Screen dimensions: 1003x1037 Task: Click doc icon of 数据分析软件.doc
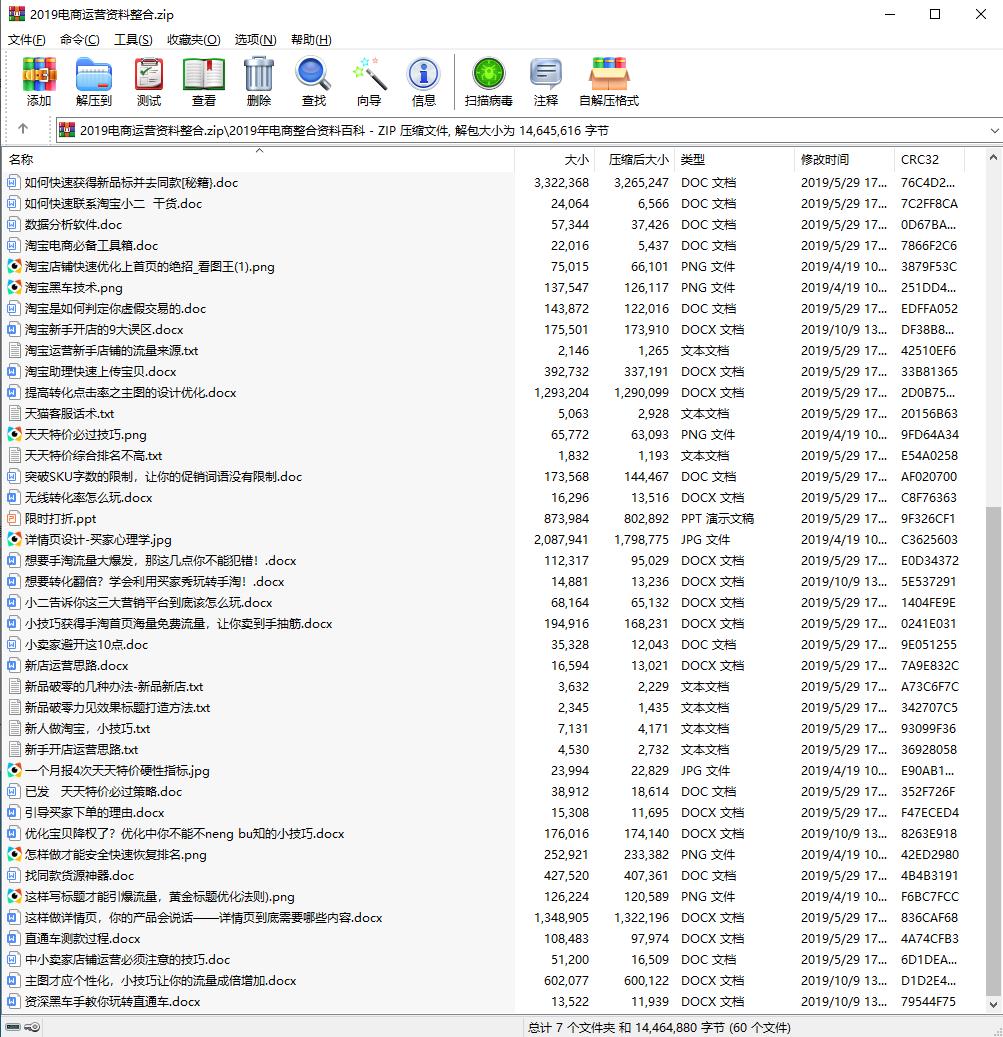(14, 225)
